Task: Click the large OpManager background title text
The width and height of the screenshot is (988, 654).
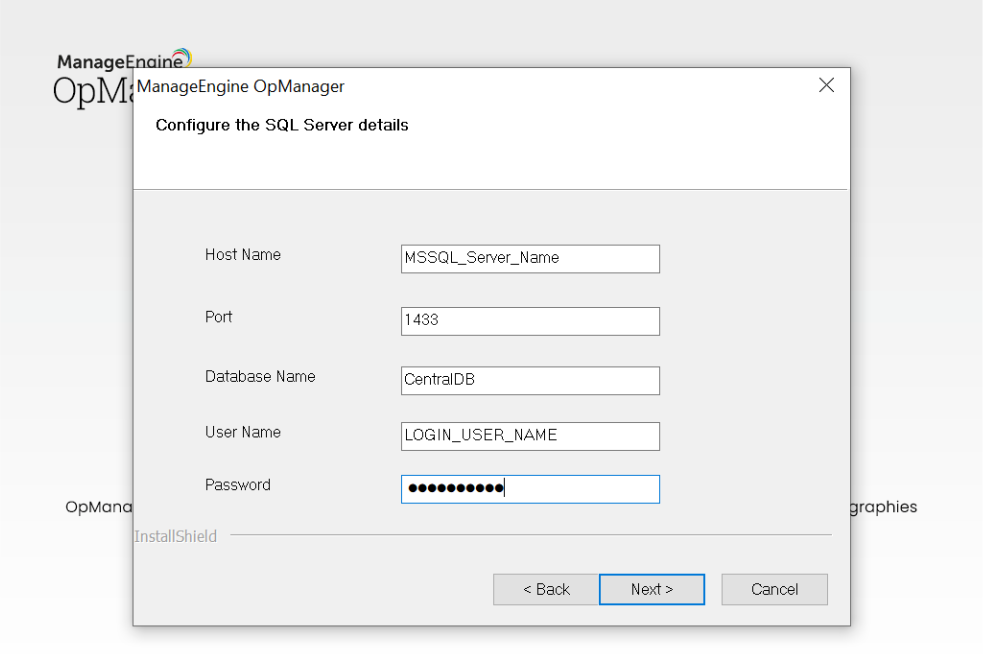Action: (92, 92)
